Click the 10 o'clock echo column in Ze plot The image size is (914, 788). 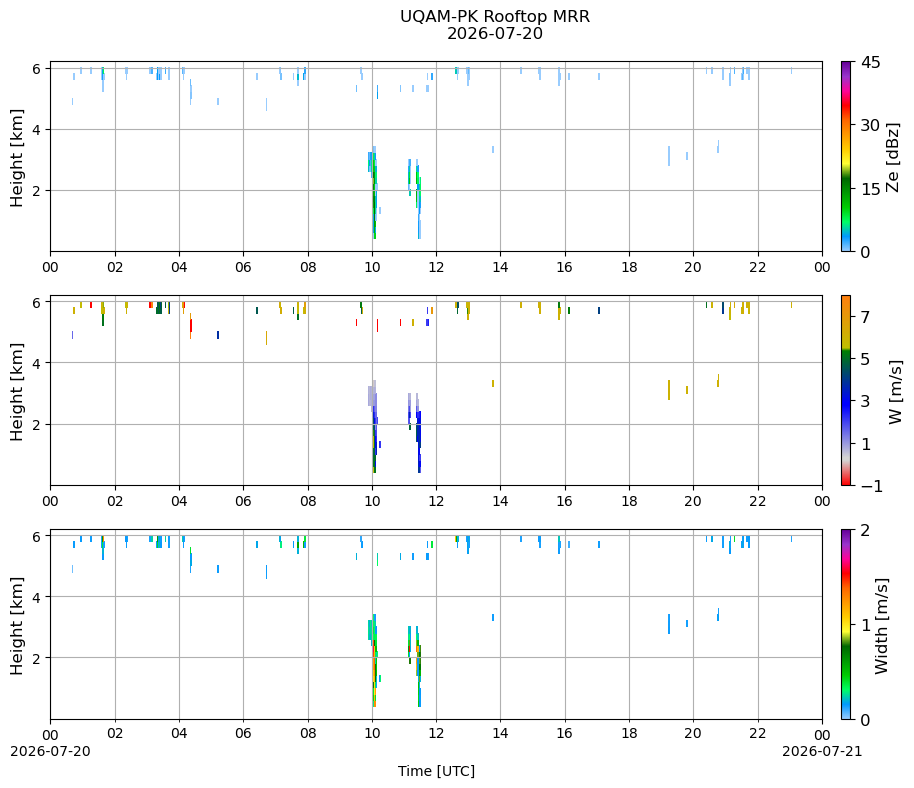point(374,192)
